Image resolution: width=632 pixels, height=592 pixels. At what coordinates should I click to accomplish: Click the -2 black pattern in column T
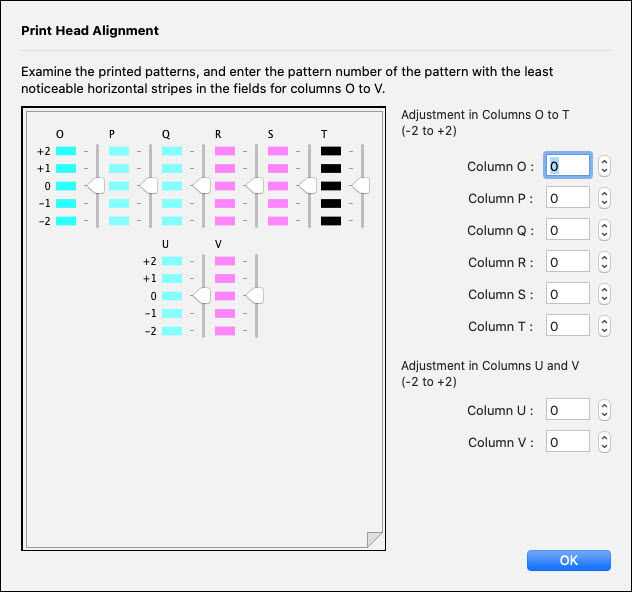(331, 221)
